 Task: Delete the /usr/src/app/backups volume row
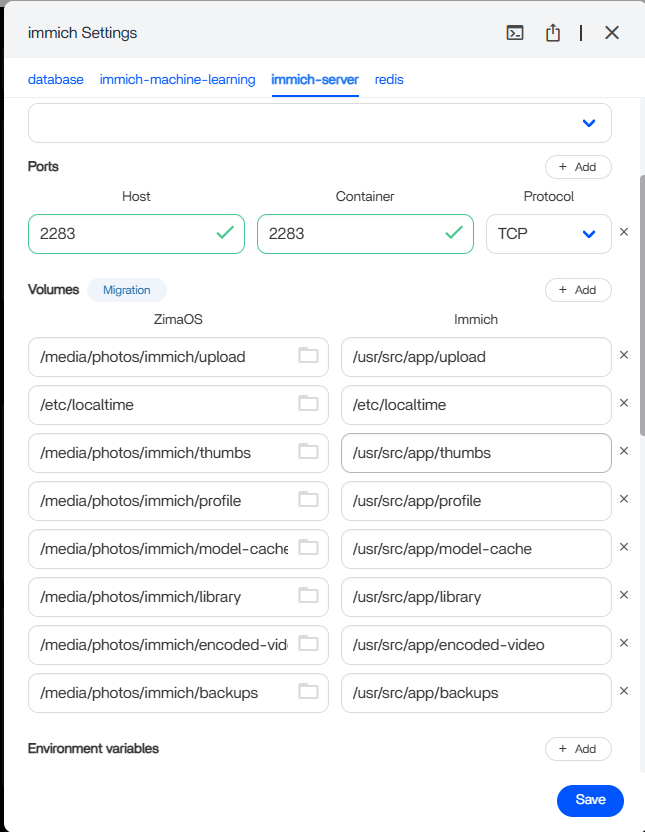coord(624,691)
